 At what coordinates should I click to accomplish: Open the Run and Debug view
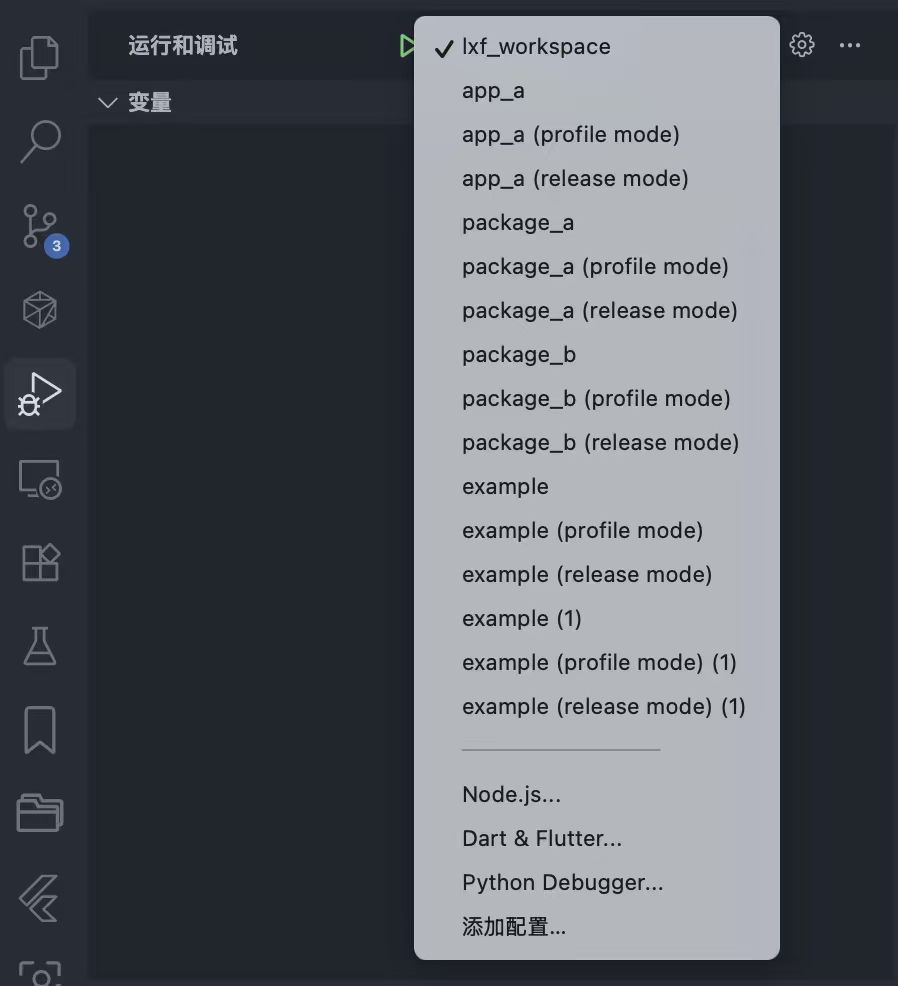40,395
